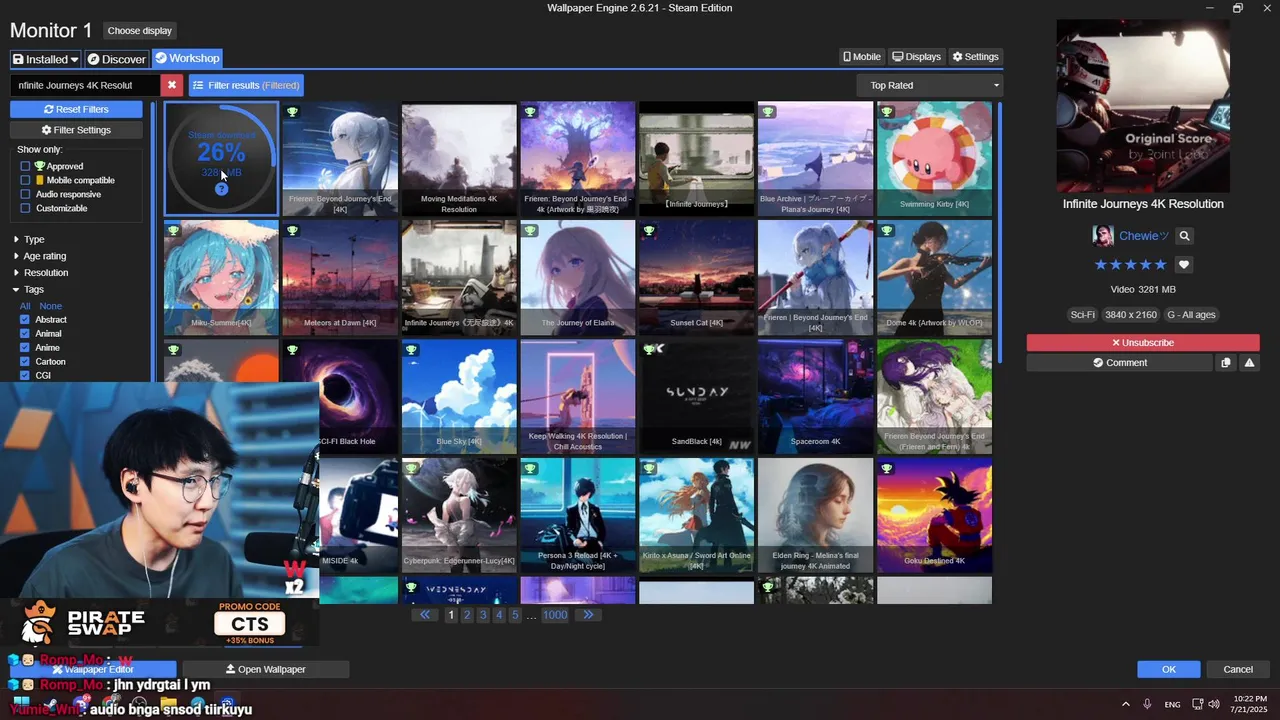Click Reset Filters
1280x720 pixels.
pyautogui.click(x=76, y=109)
